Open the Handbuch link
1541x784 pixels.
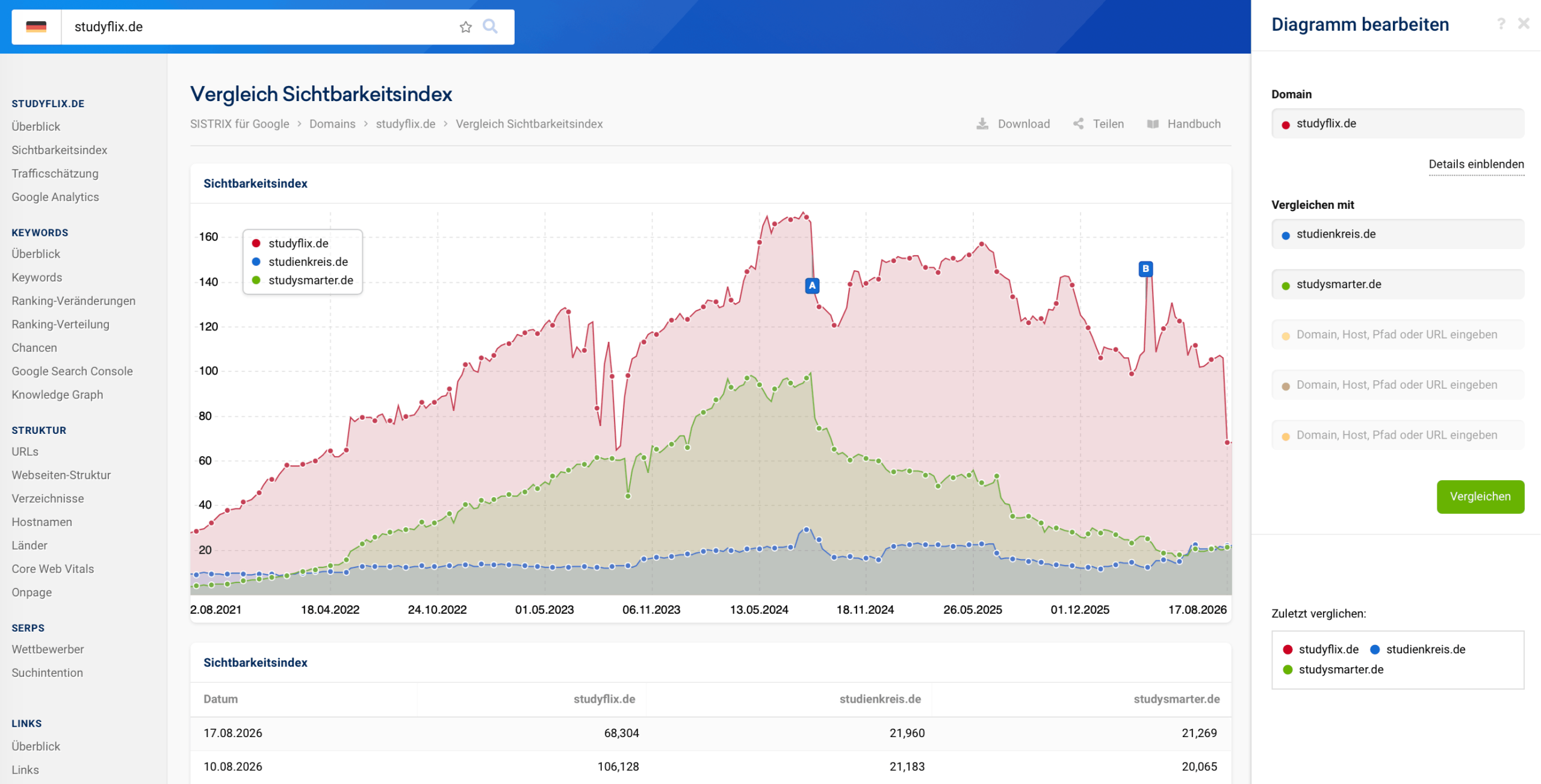pyautogui.click(x=1194, y=124)
